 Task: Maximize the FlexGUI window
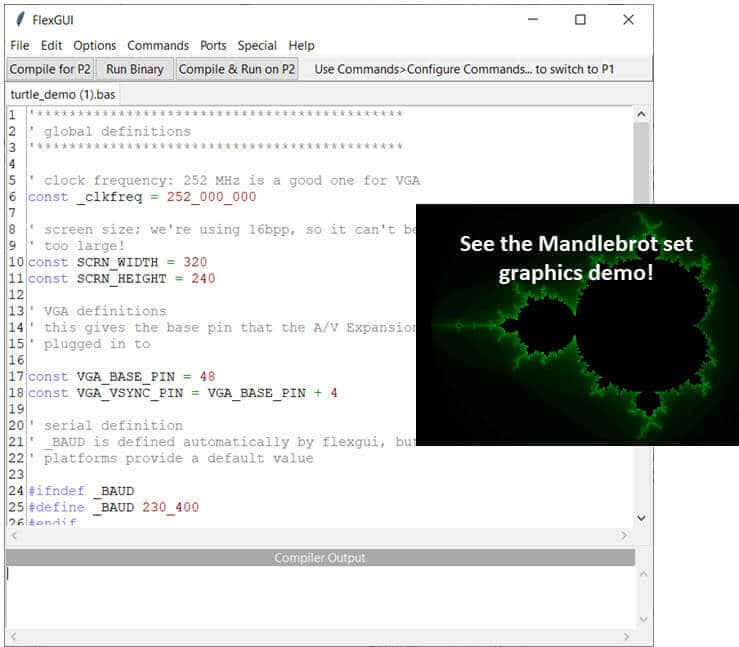(x=580, y=20)
